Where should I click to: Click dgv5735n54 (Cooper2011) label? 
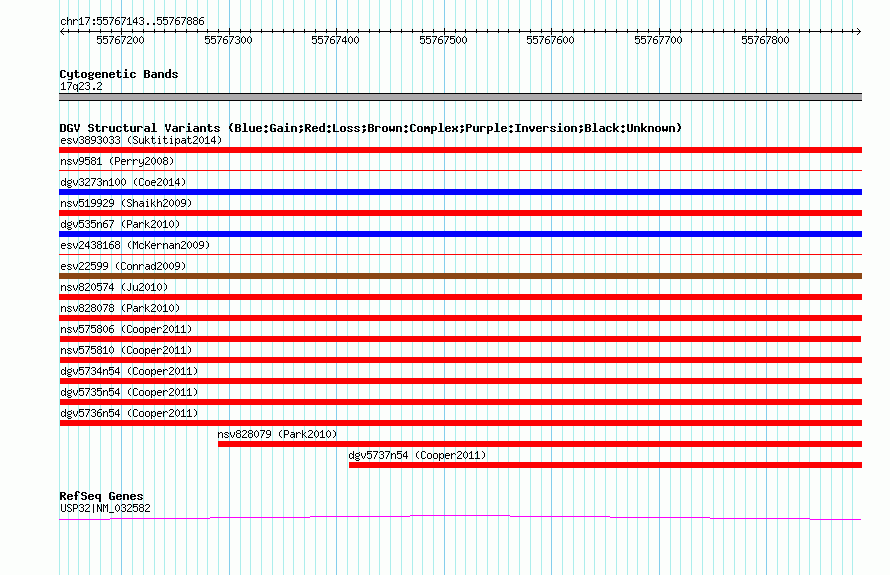click(x=129, y=392)
